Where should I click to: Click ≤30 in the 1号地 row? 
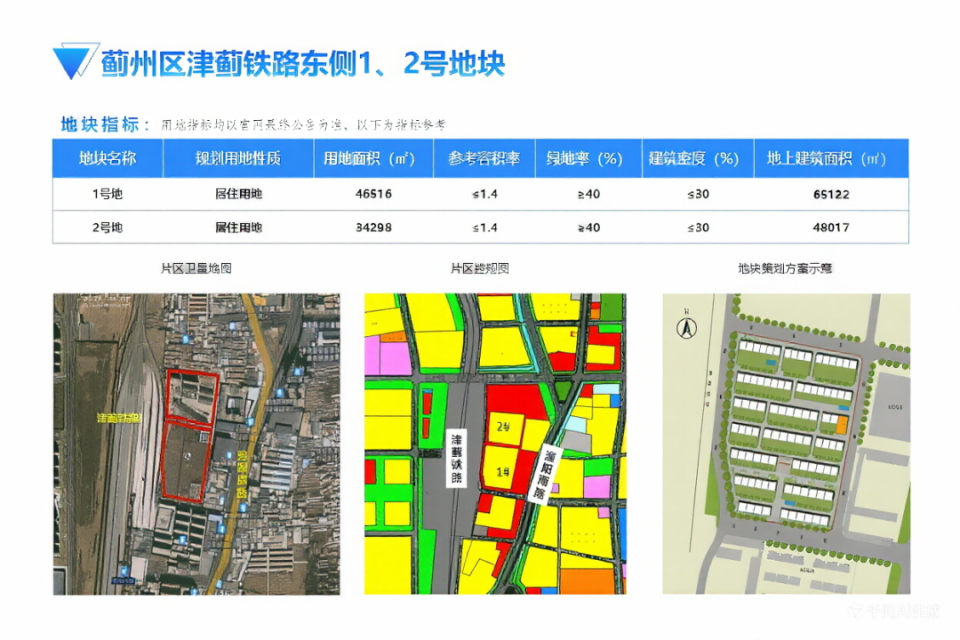pyautogui.click(x=698, y=194)
